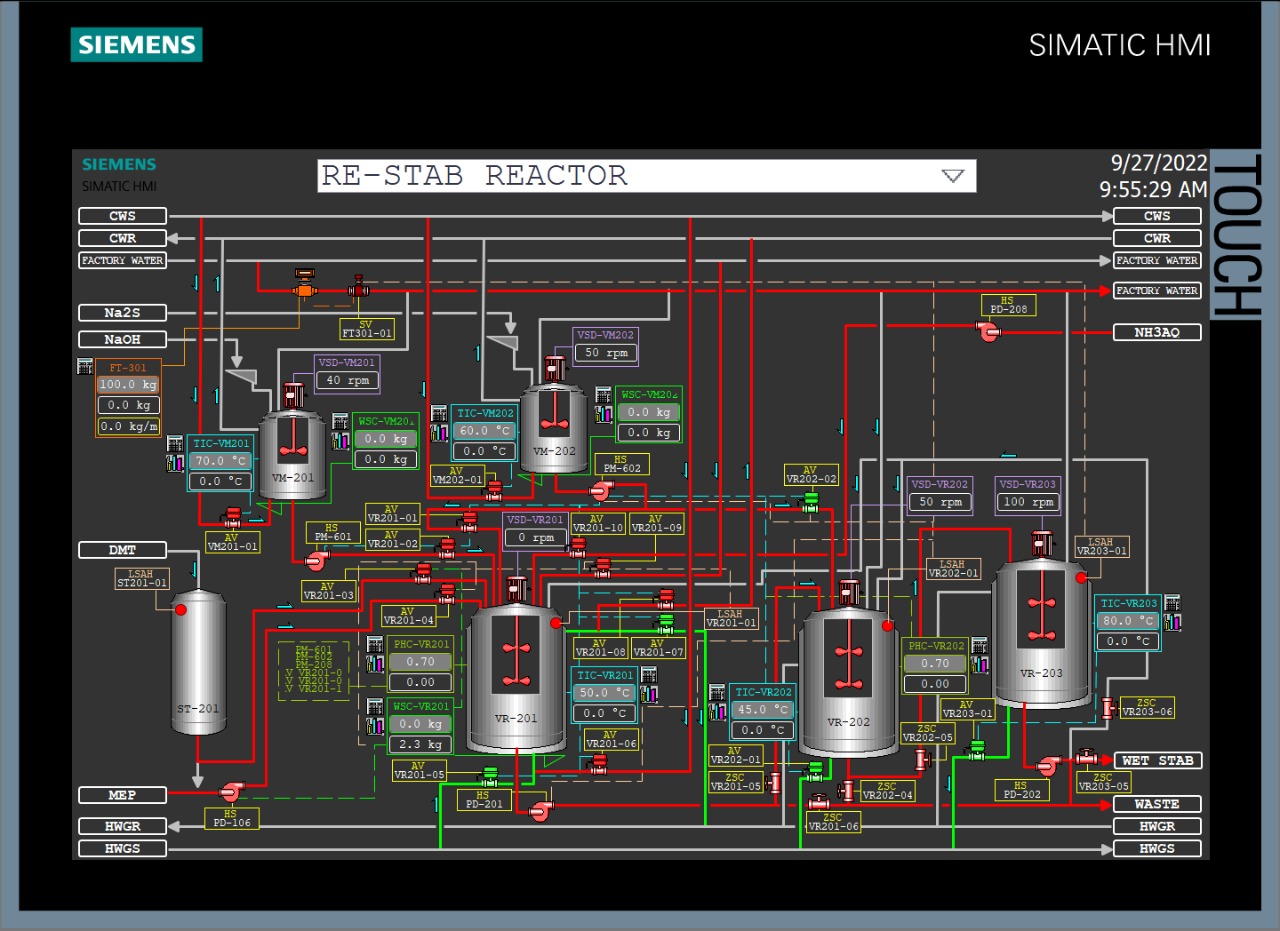The height and width of the screenshot is (931, 1280).
Task: Click the ZSC VR203-06 manual valve
Action: pos(1108,708)
